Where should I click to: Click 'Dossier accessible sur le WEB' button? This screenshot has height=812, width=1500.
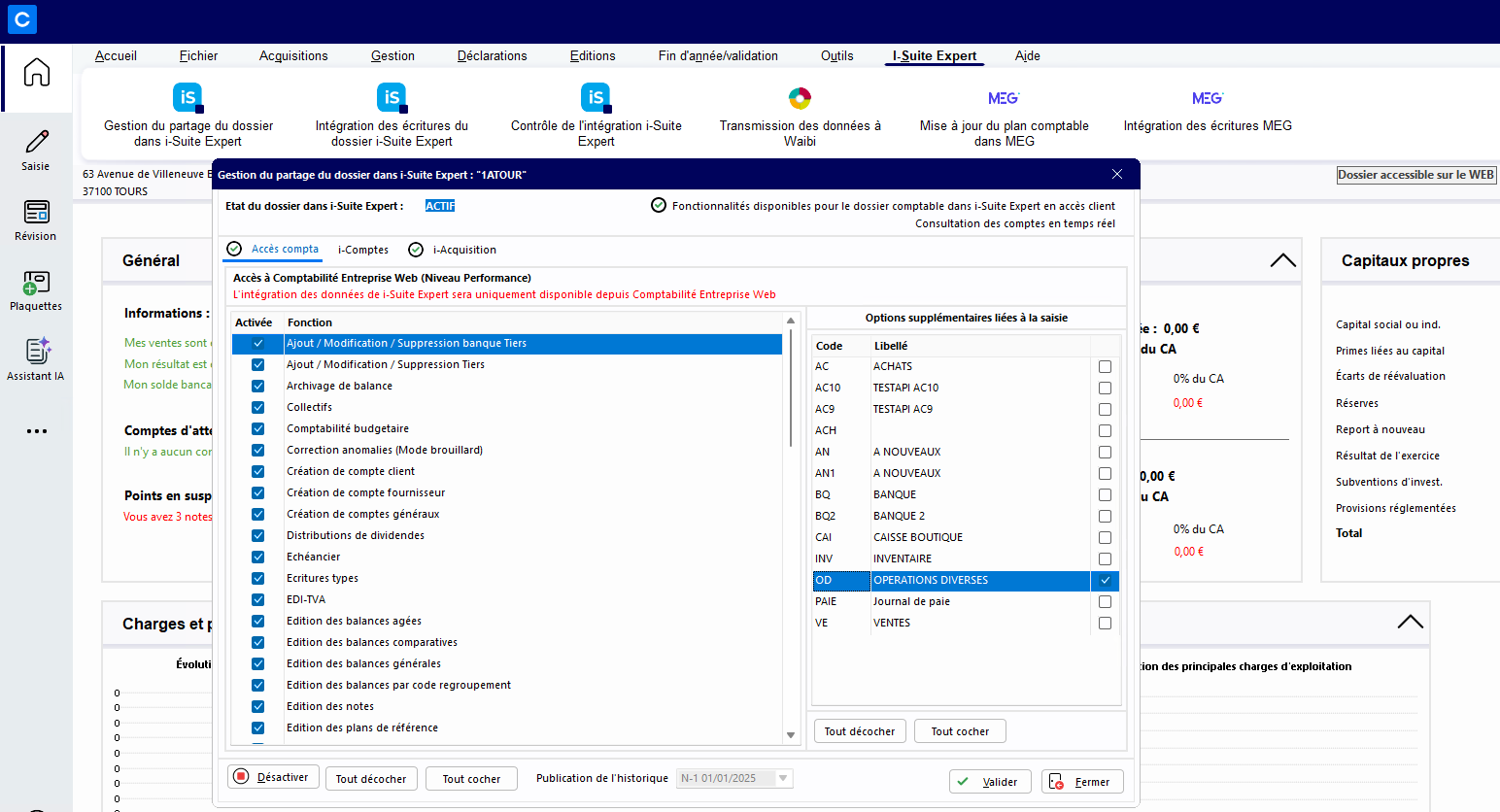pyautogui.click(x=1416, y=175)
